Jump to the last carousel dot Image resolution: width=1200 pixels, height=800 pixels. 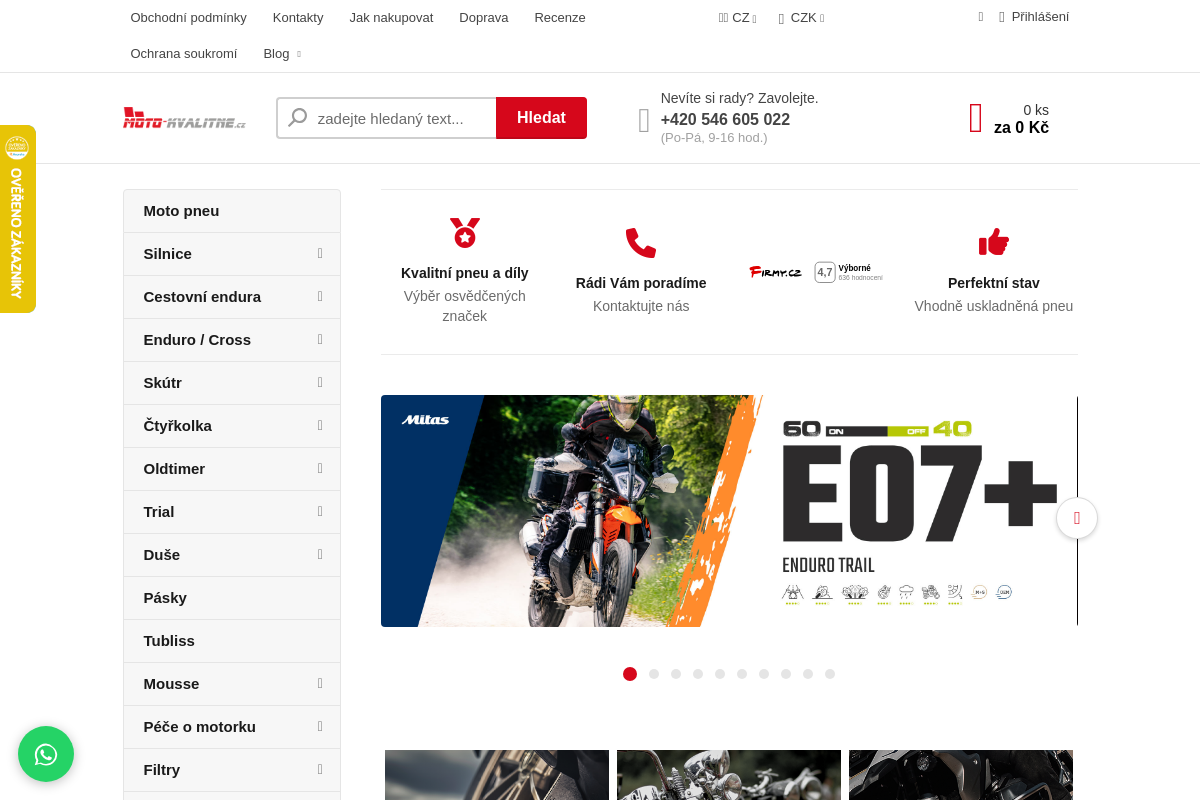point(830,674)
